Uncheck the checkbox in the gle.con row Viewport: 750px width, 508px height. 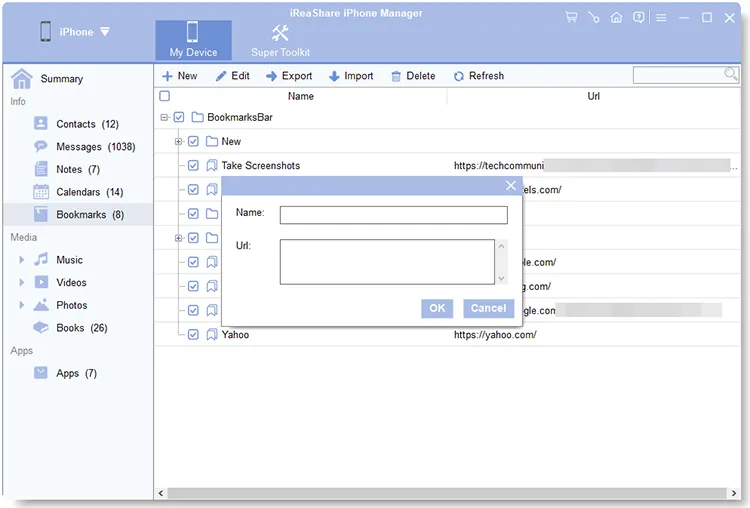193,310
